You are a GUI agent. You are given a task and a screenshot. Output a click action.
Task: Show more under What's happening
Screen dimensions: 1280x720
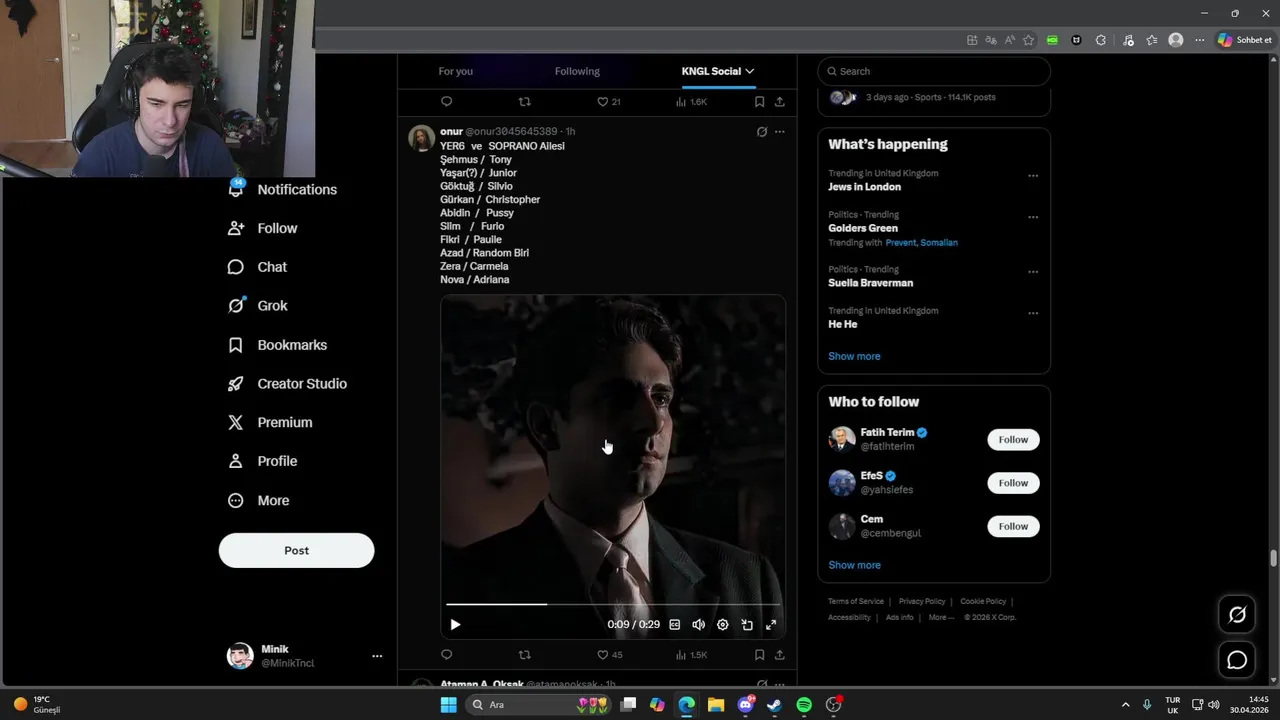click(x=854, y=356)
